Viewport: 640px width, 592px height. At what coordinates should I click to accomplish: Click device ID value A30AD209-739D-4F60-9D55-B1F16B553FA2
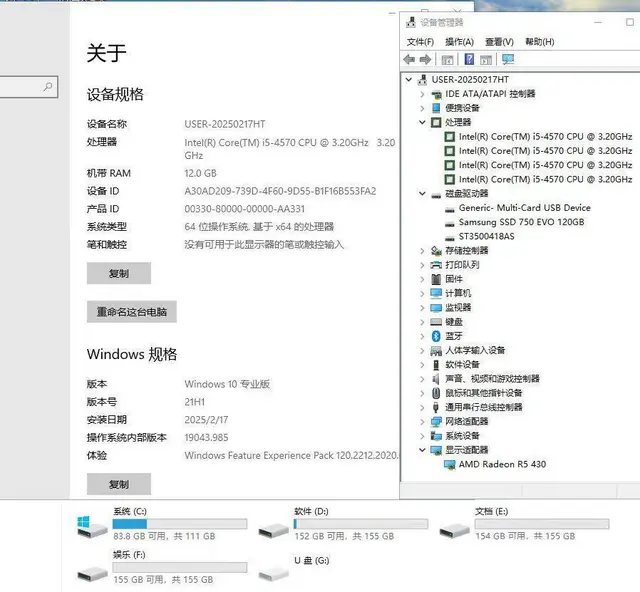click(280, 191)
